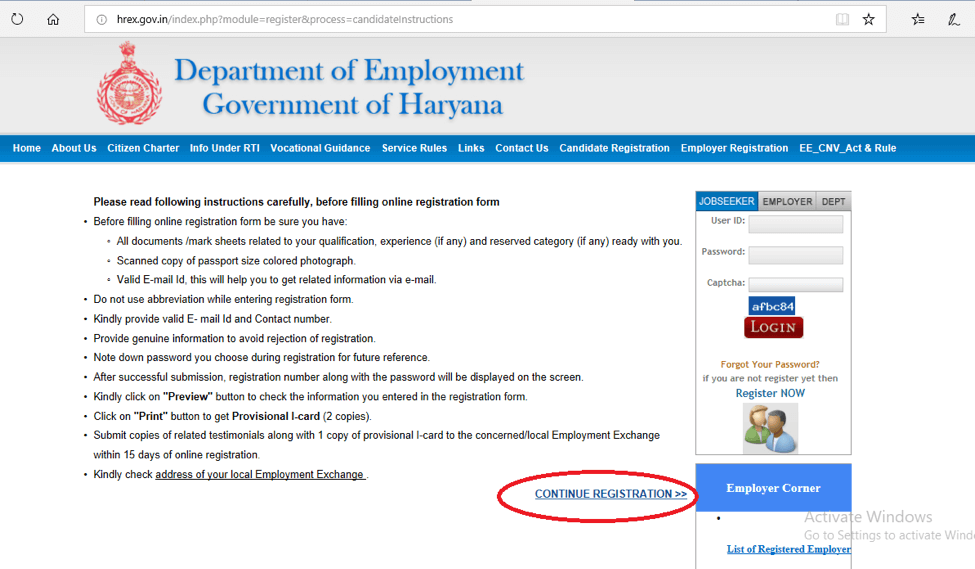Viewport: 975px width, 569px height.
Task: Go to the browser home icon
Action: click(x=53, y=19)
